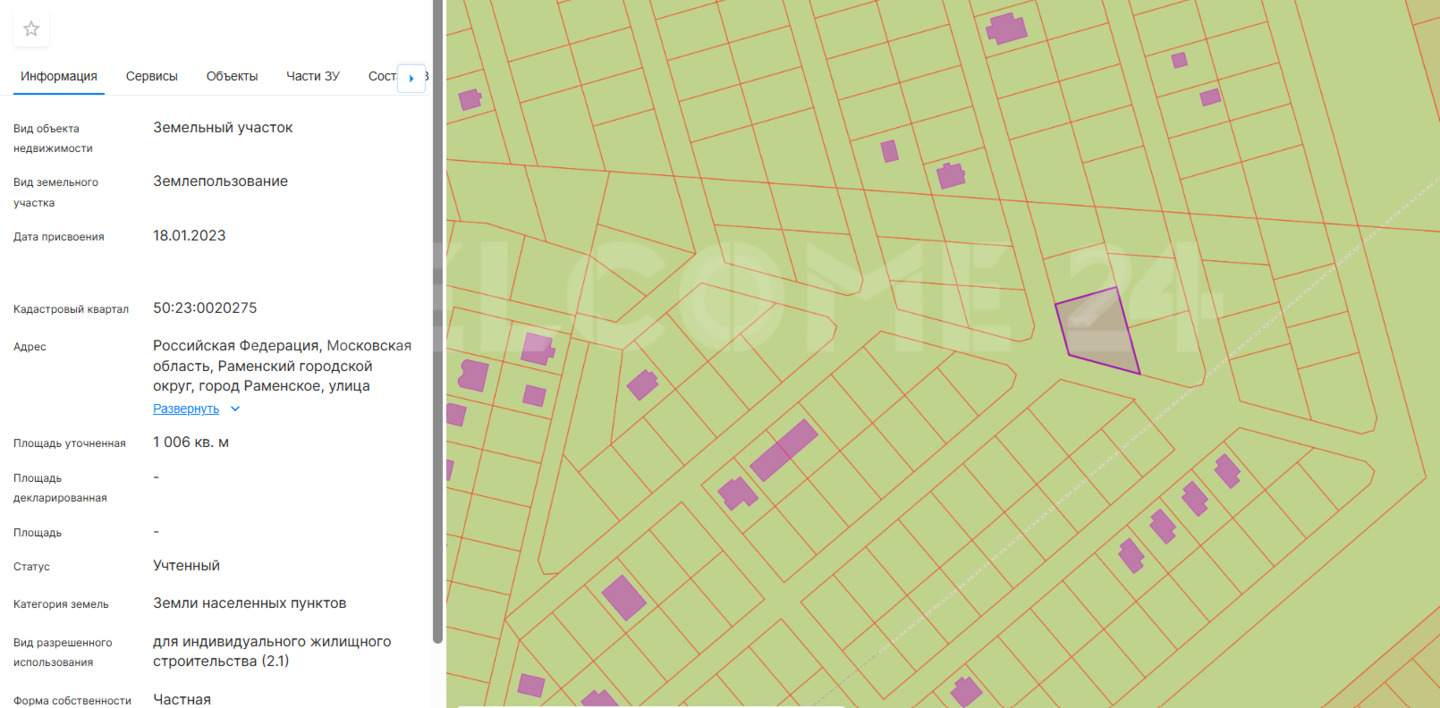Expand the address via Развернуть link

186,409
